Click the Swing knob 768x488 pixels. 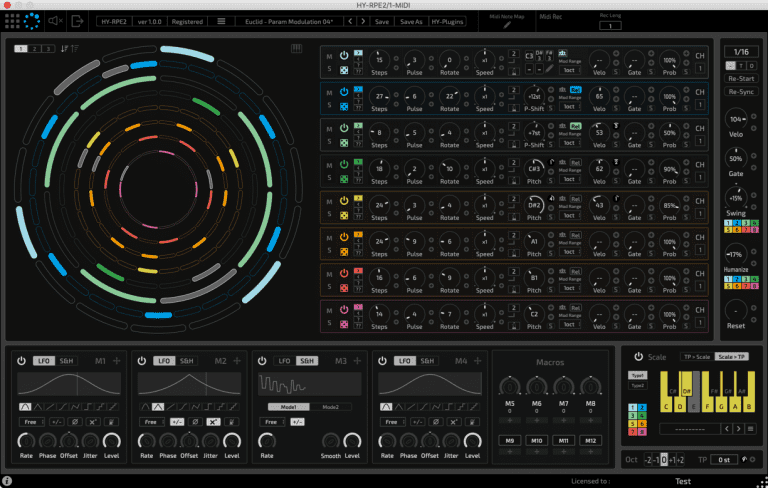(736, 198)
